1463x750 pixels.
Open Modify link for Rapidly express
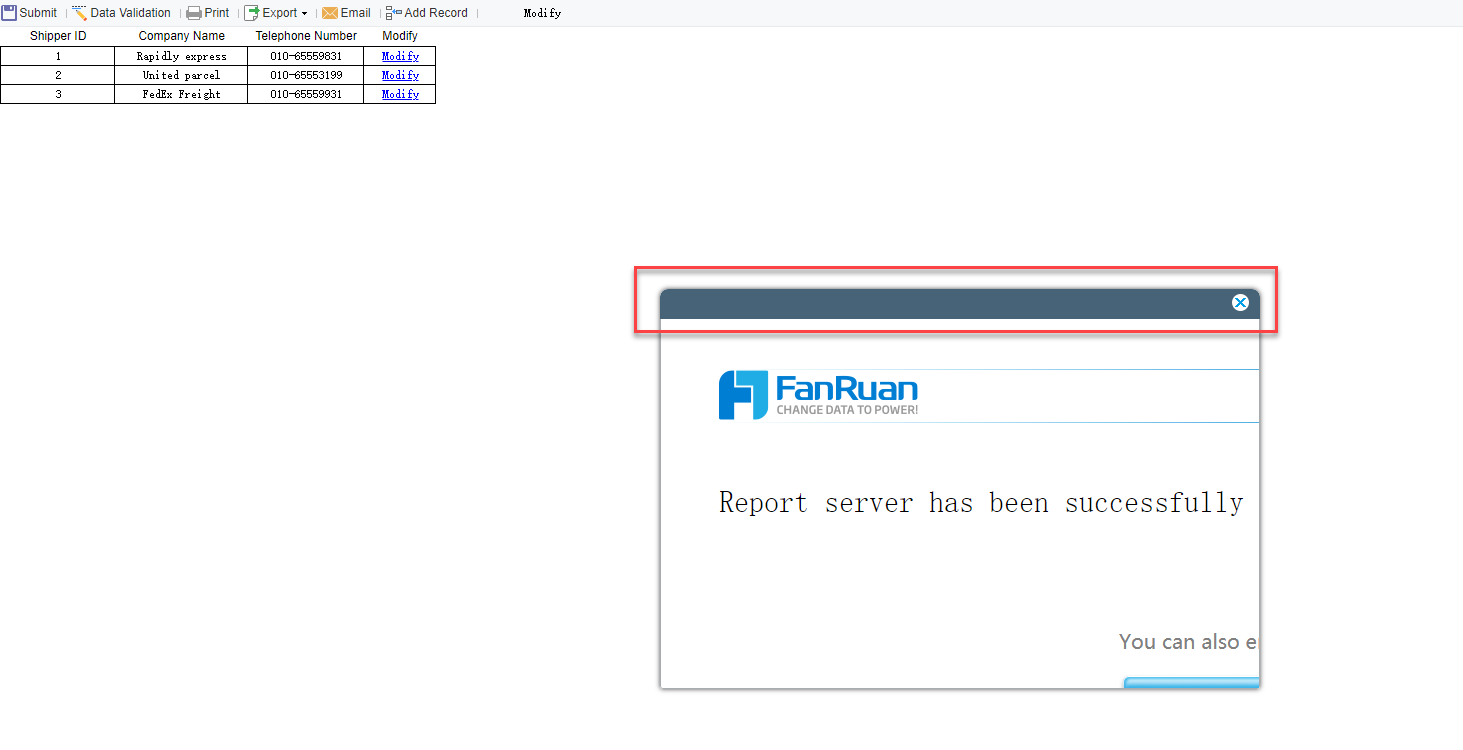click(x=400, y=56)
